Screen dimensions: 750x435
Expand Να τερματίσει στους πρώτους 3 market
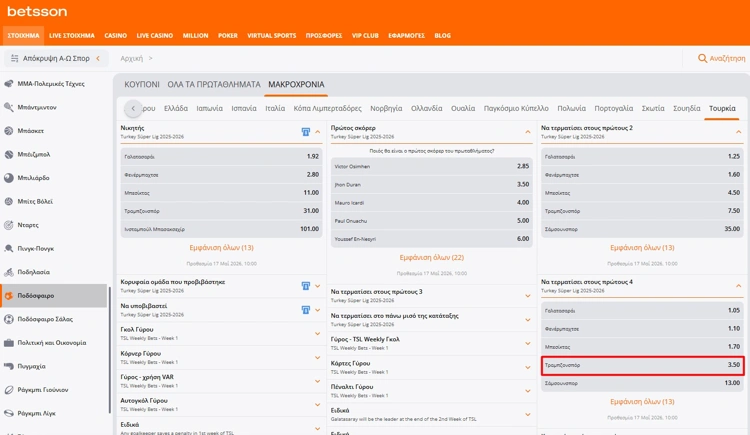coord(528,296)
